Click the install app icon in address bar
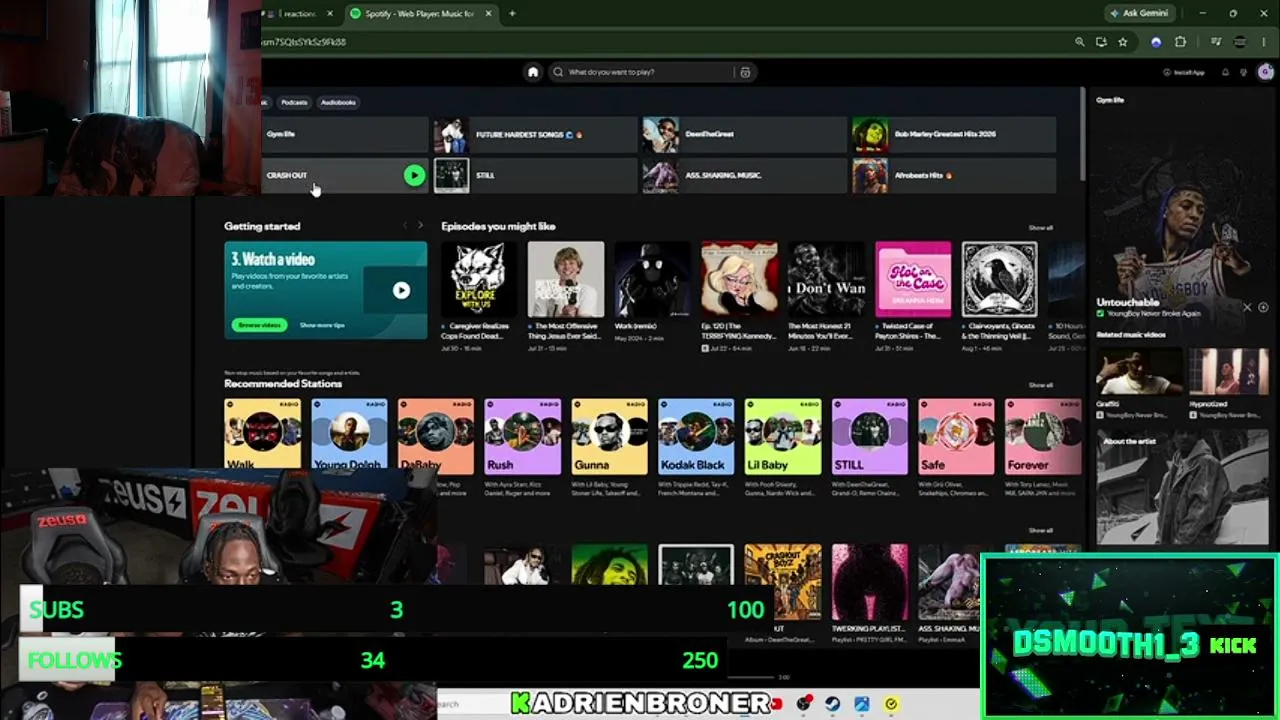The height and width of the screenshot is (720, 1280). [x=1101, y=42]
